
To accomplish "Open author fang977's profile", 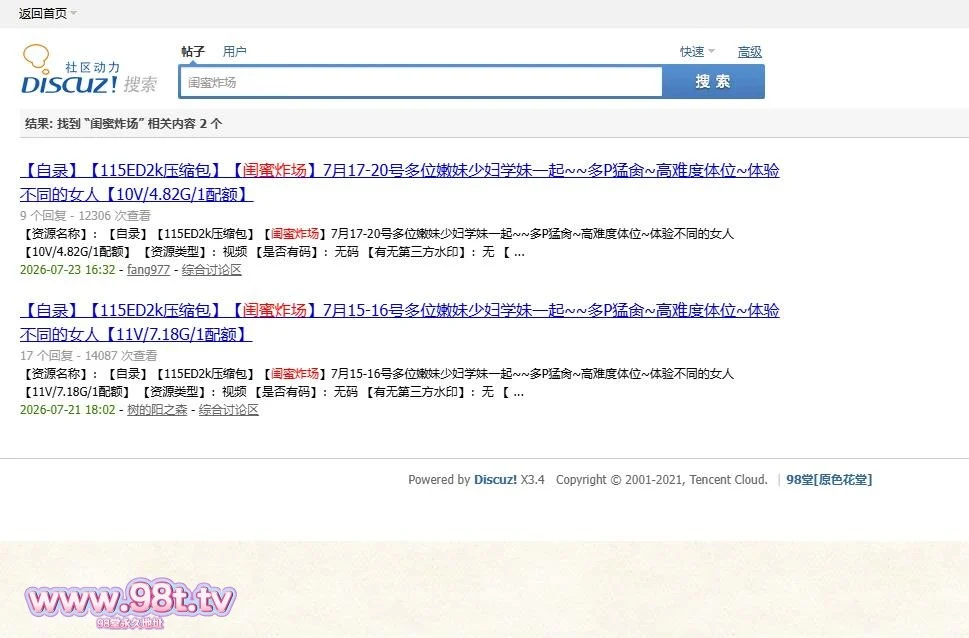I will [148, 270].
